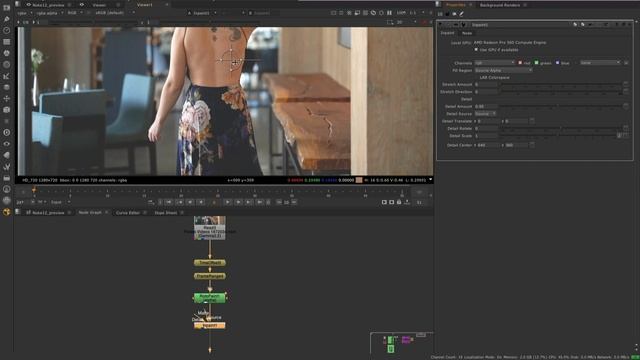The height and width of the screenshot is (360, 640).
Task: Select the Read3 node thumbnail in Node Graph
Action: tap(209, 227)
